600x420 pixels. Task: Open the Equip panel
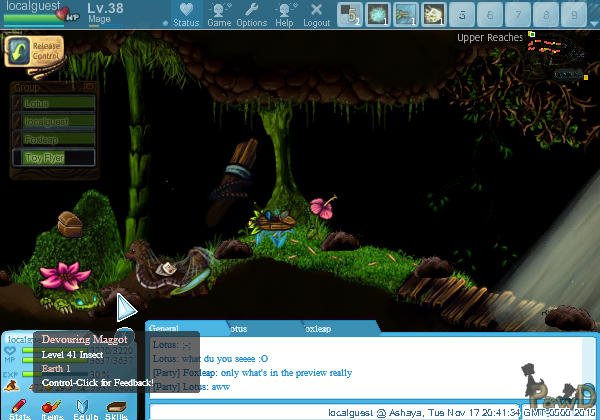pos(84,409)
